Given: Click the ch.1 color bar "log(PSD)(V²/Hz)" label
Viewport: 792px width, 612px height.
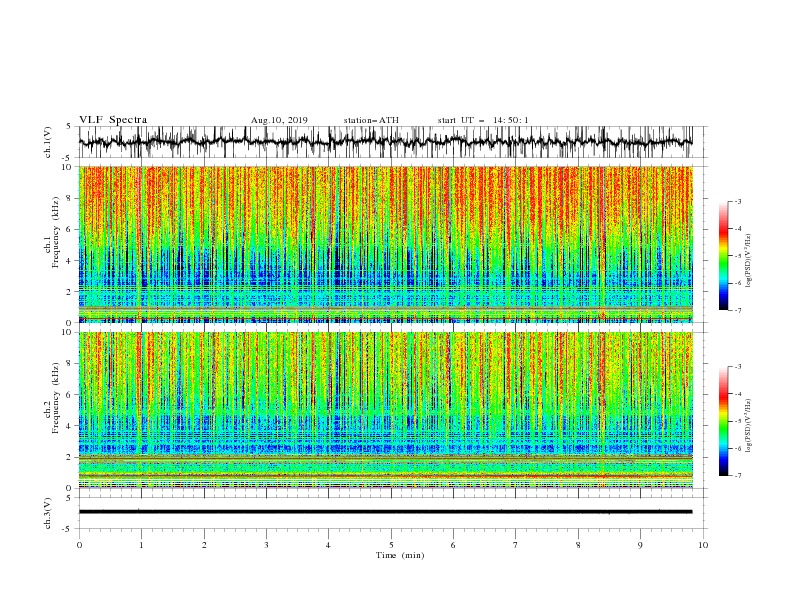Looking at the screenshot, I should (749, 261).
